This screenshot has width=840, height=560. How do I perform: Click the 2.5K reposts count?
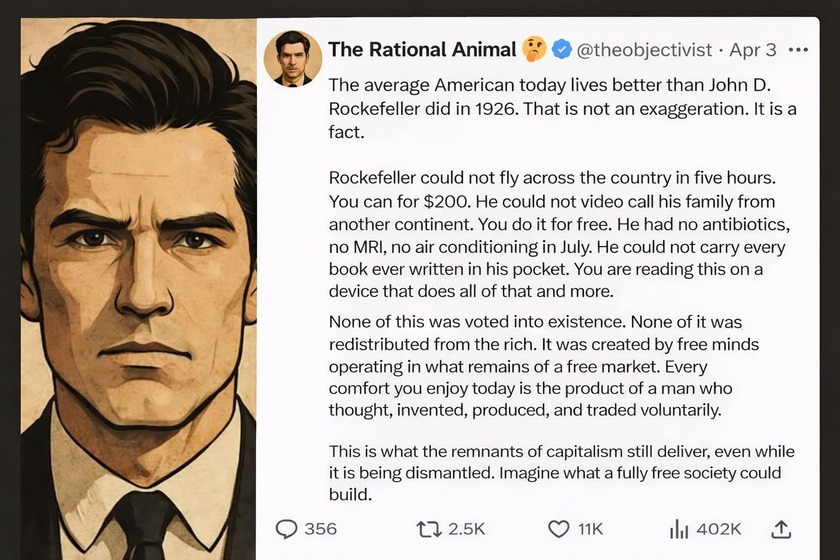click(466, 528)
